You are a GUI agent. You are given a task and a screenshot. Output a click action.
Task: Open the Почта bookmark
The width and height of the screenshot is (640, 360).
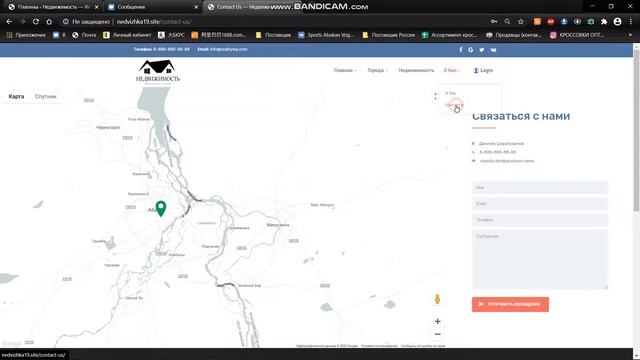pyautogui.click(x=84, y=35)
